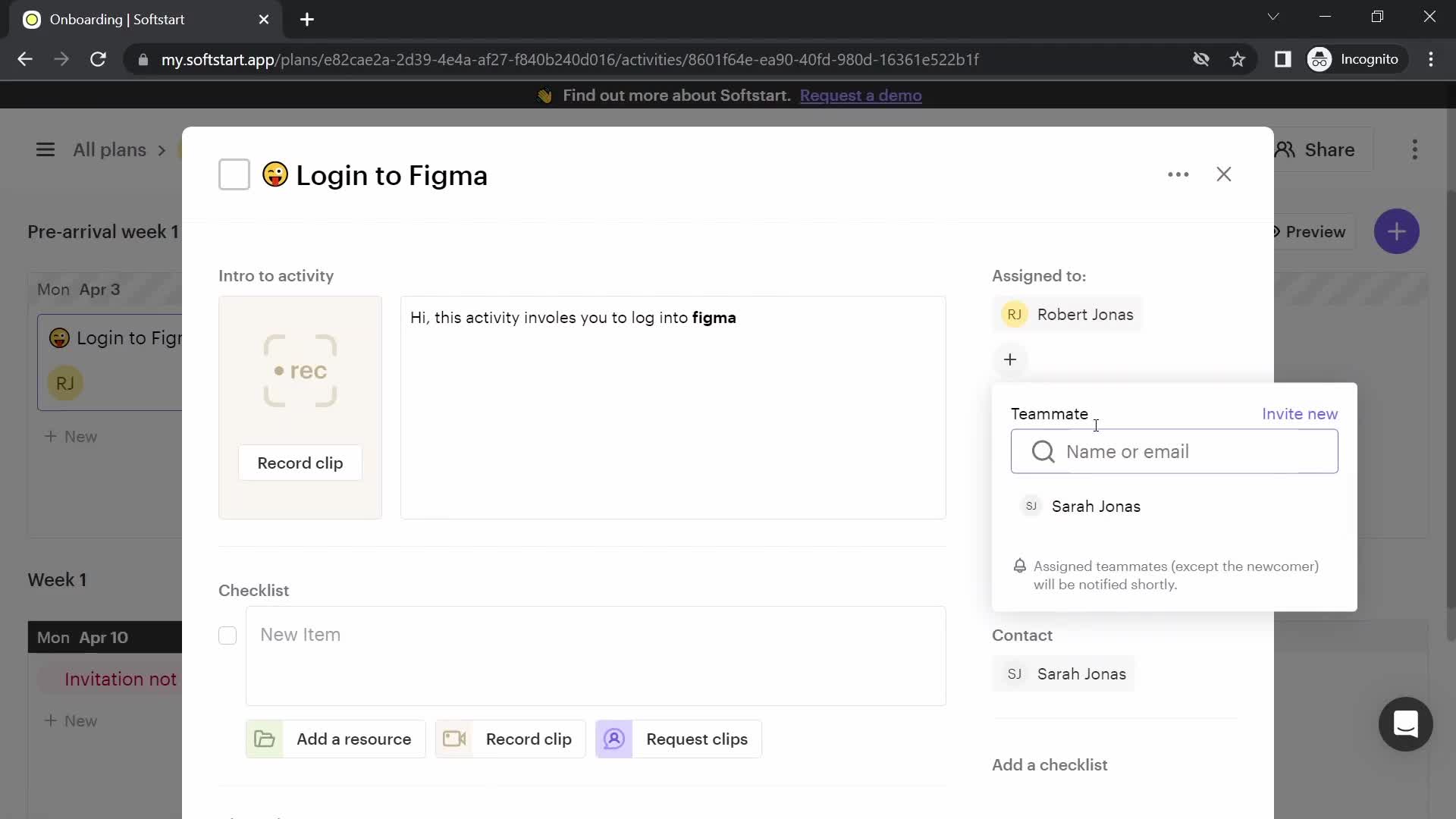Toggle the square preview checkbox top-left
1456x819 pixels.
234,175
